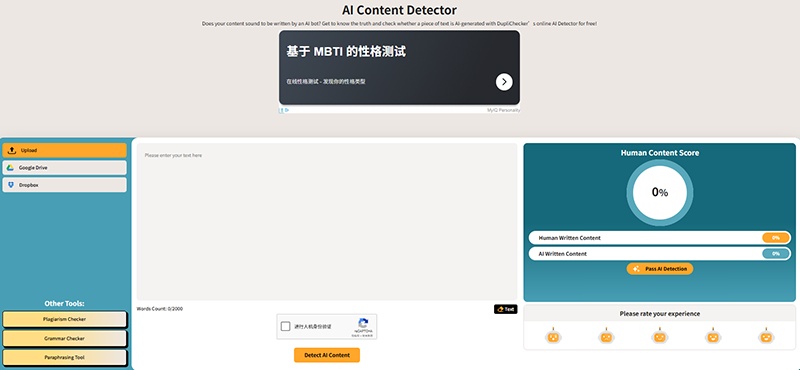
Task: Rate experience with the first (saddest) robot face
Action: [x=553, y=336]
